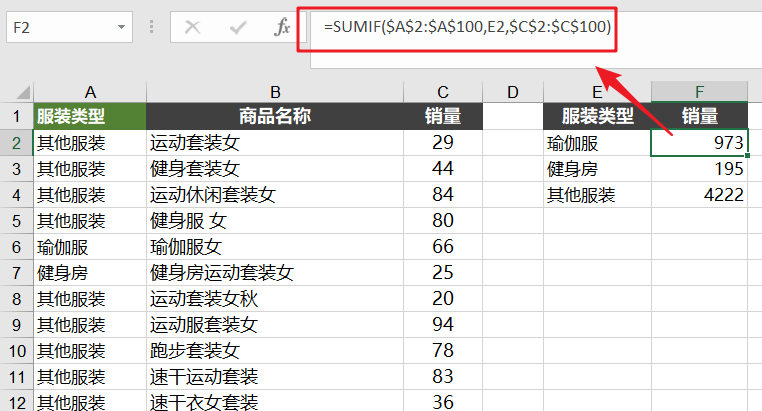Select row 1 header
Image resolution: width=762 pixels, height=411 pixels.
17,116
